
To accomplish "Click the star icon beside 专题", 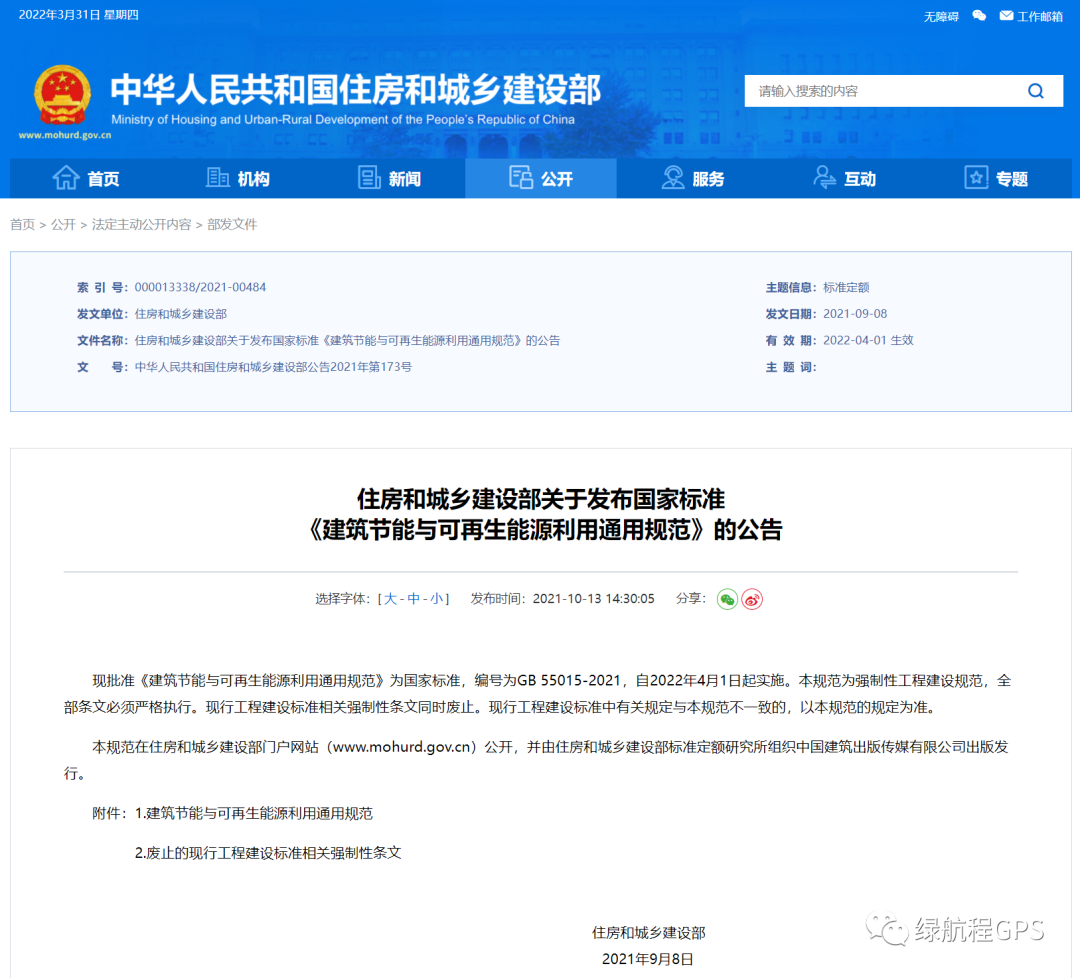I will click(x=975, y=177).
